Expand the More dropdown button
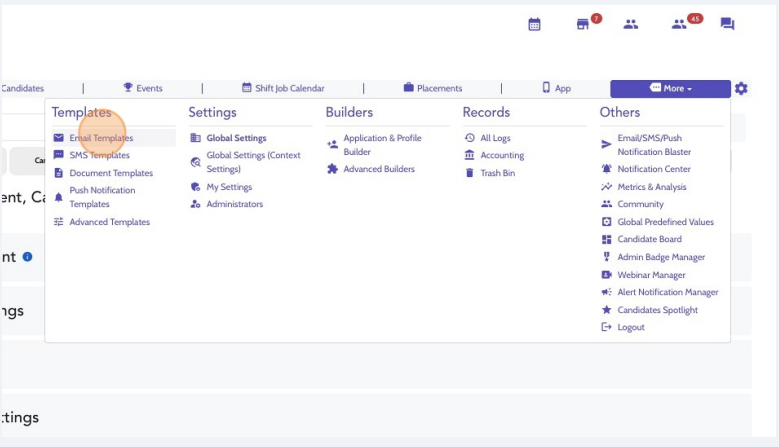 click(670, 88)
